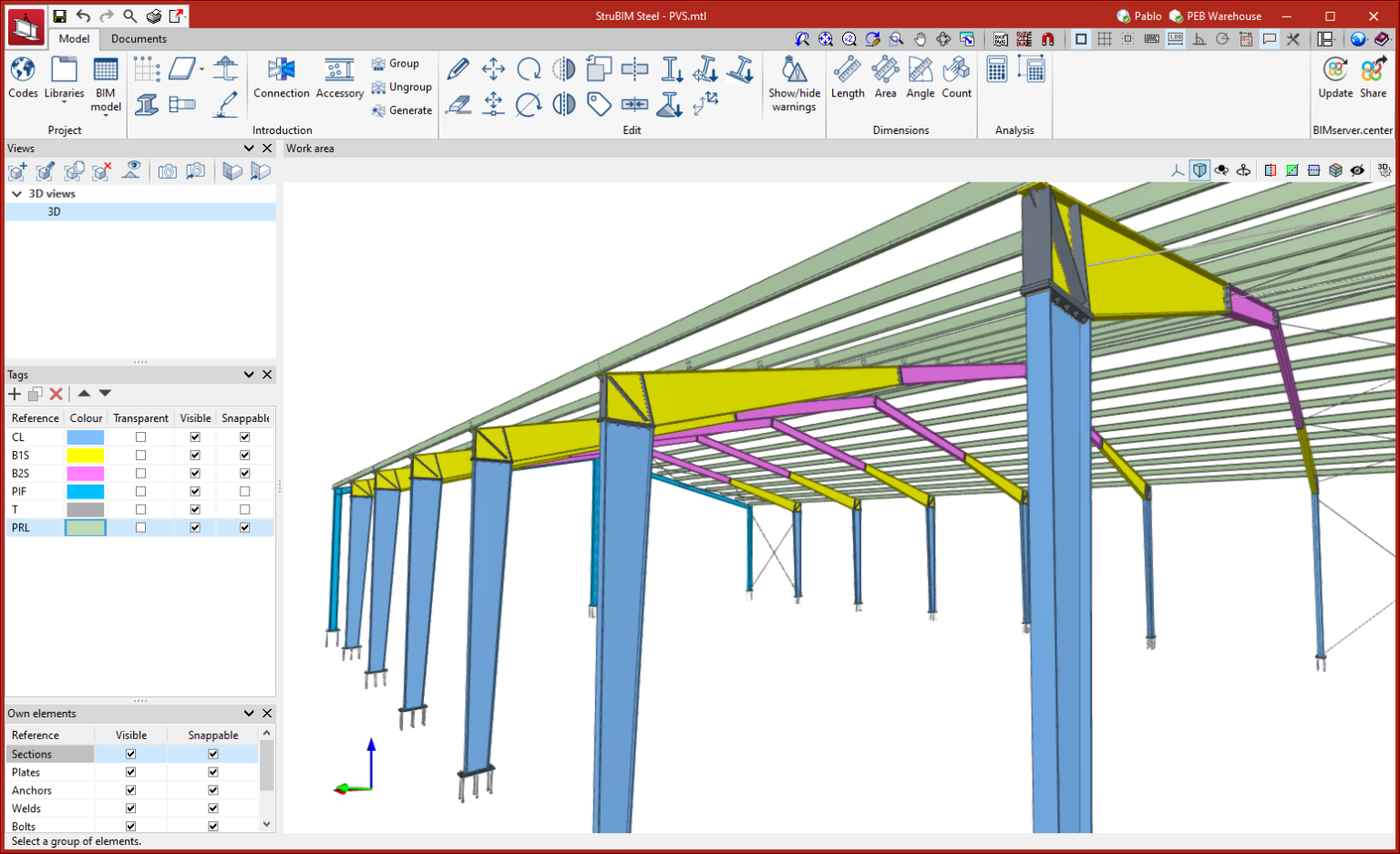Uncheck Visible for the B1S tag
This screenshot has height=854, width=1400.
195,455
